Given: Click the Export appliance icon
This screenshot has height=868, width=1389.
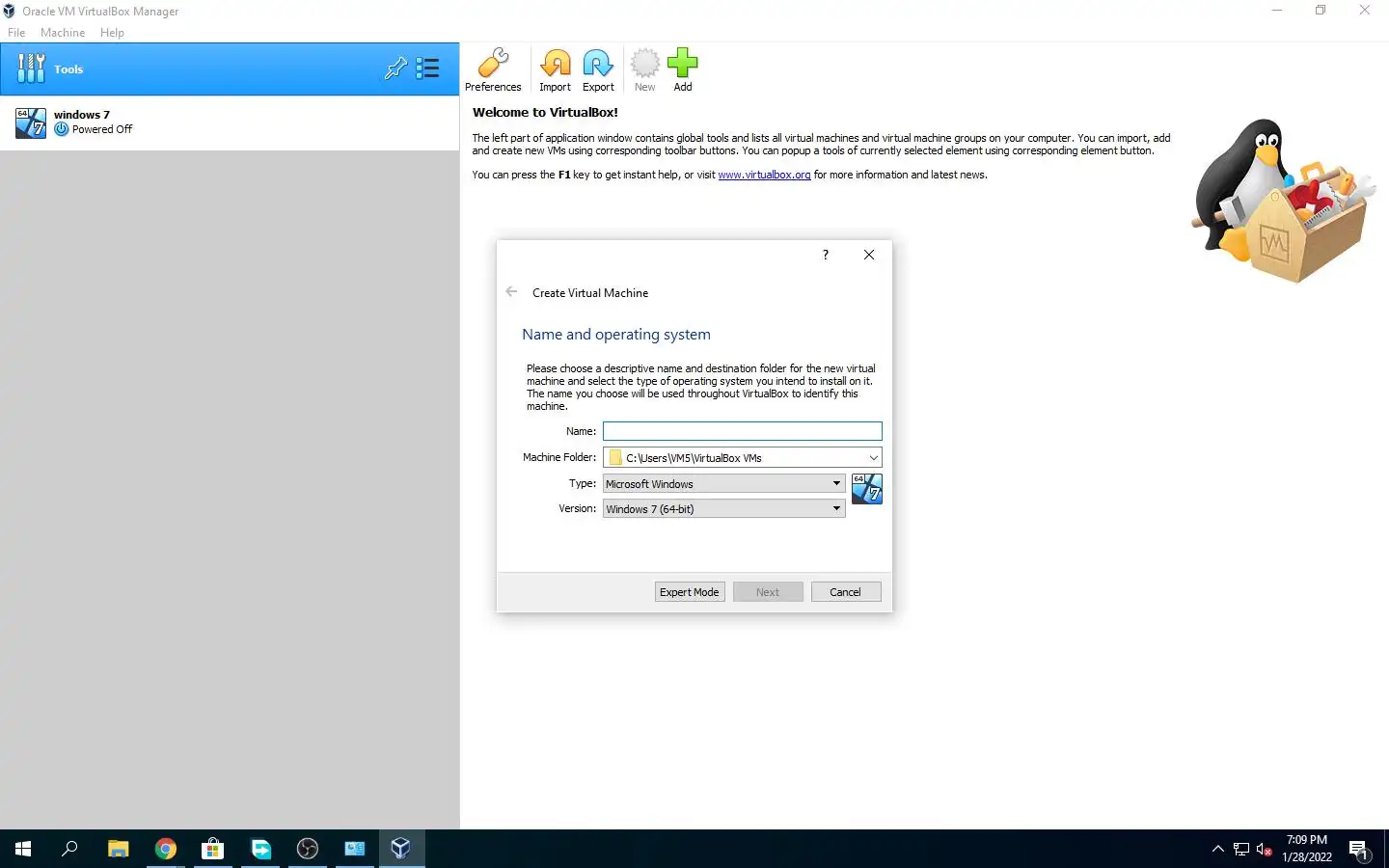Looking at the screenshot, I should pos(598,70).
